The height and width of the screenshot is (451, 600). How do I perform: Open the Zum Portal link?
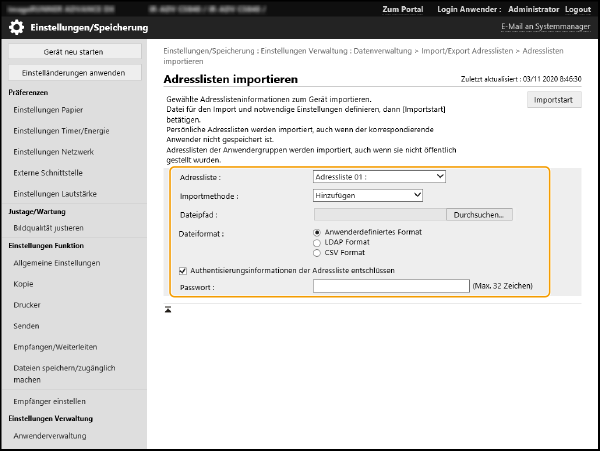402,9
